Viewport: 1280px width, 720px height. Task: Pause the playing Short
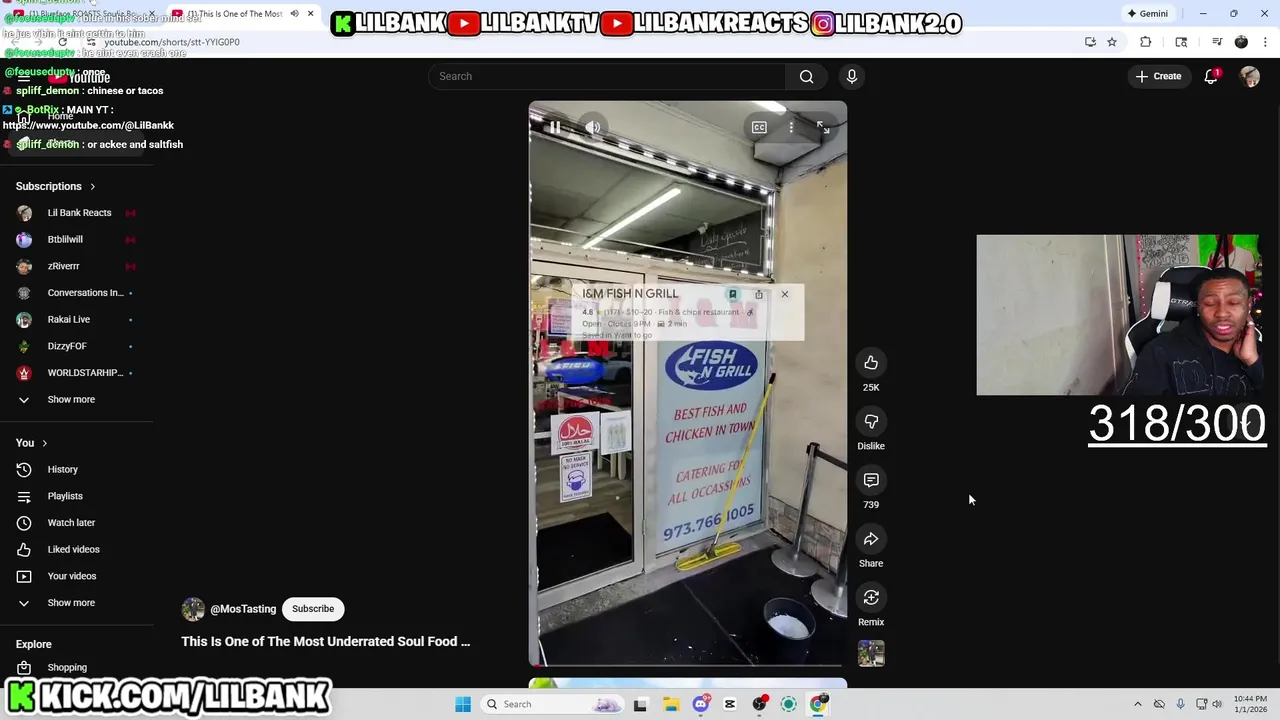click(x=555, y=127)
